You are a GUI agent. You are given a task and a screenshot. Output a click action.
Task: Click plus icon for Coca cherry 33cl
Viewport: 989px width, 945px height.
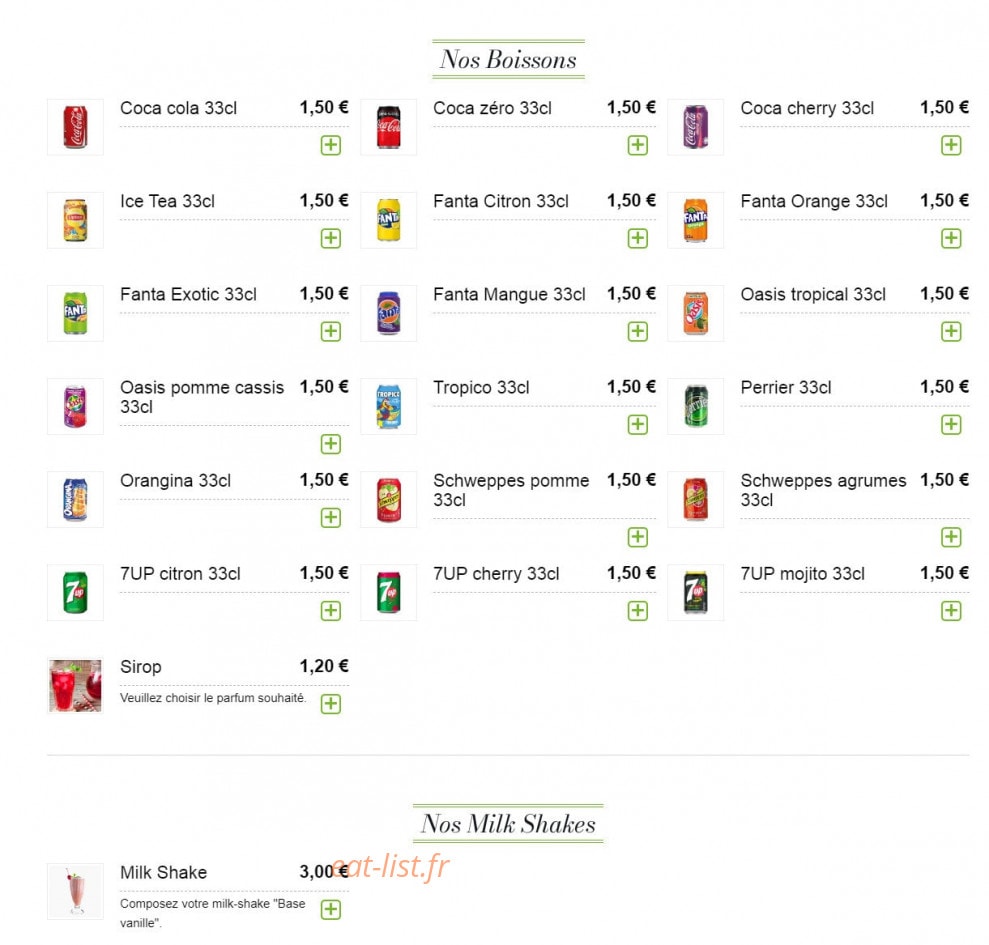(x=951, y=145)
